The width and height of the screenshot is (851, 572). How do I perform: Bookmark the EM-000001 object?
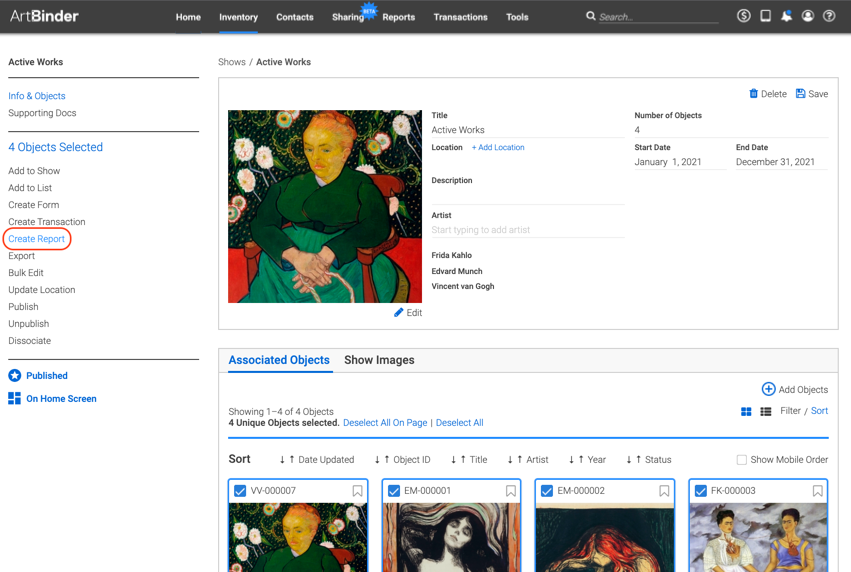click(511, 491)
